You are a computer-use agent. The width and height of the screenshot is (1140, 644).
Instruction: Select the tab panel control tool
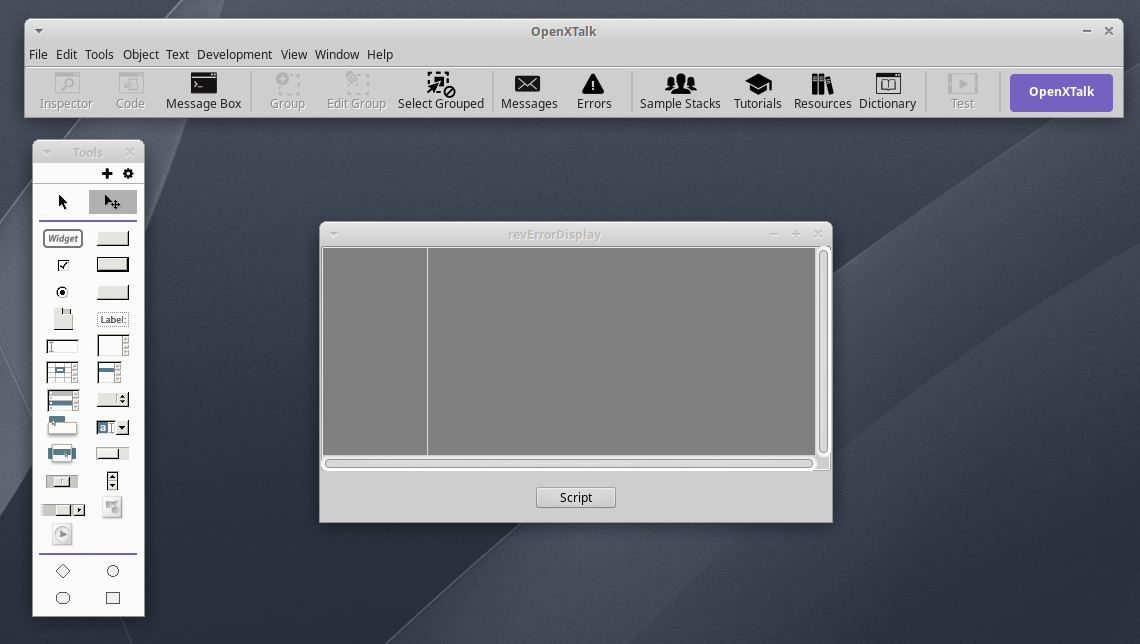(63, 318)
